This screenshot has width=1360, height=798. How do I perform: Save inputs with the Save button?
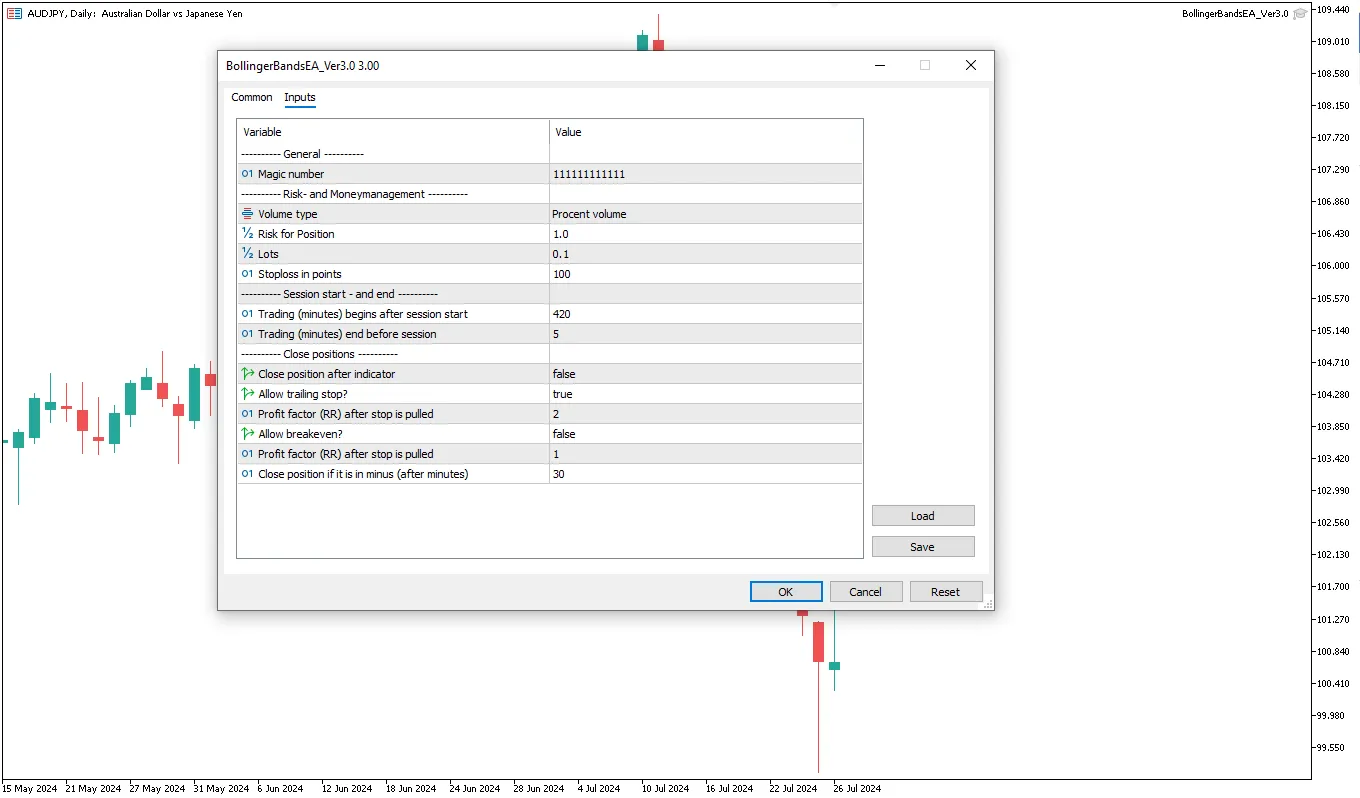pyautogui.click(x=923, y=547)
